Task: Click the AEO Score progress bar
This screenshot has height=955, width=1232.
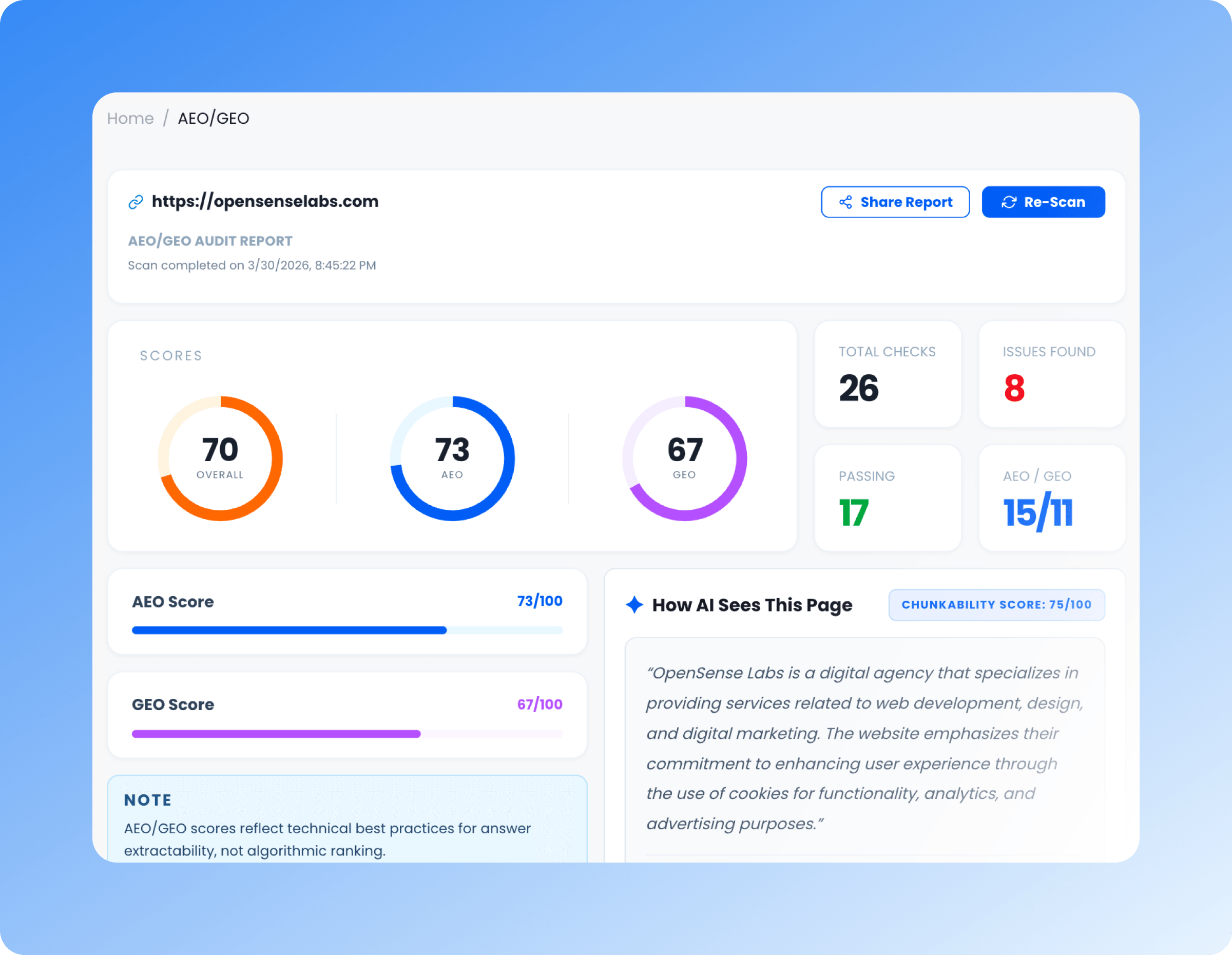Action: click(x=347, y=630)
